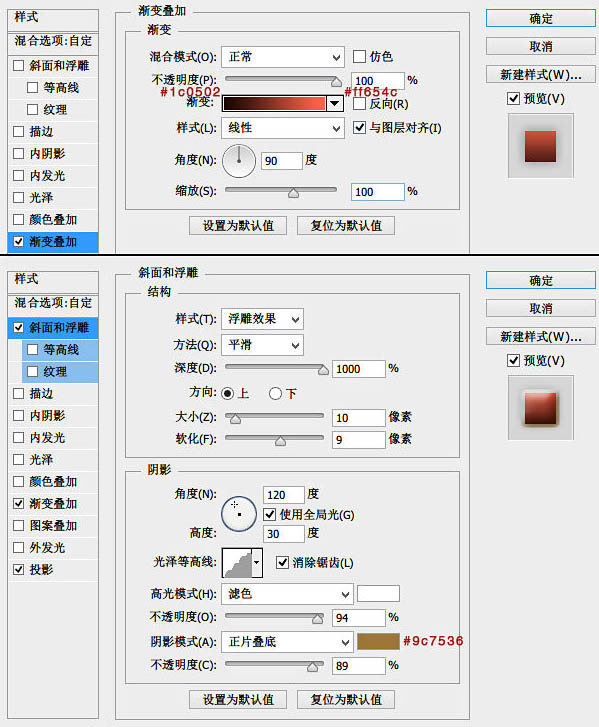Click 设置为默认值 under the gradient settings
The image size is (599, 727).
238,226
